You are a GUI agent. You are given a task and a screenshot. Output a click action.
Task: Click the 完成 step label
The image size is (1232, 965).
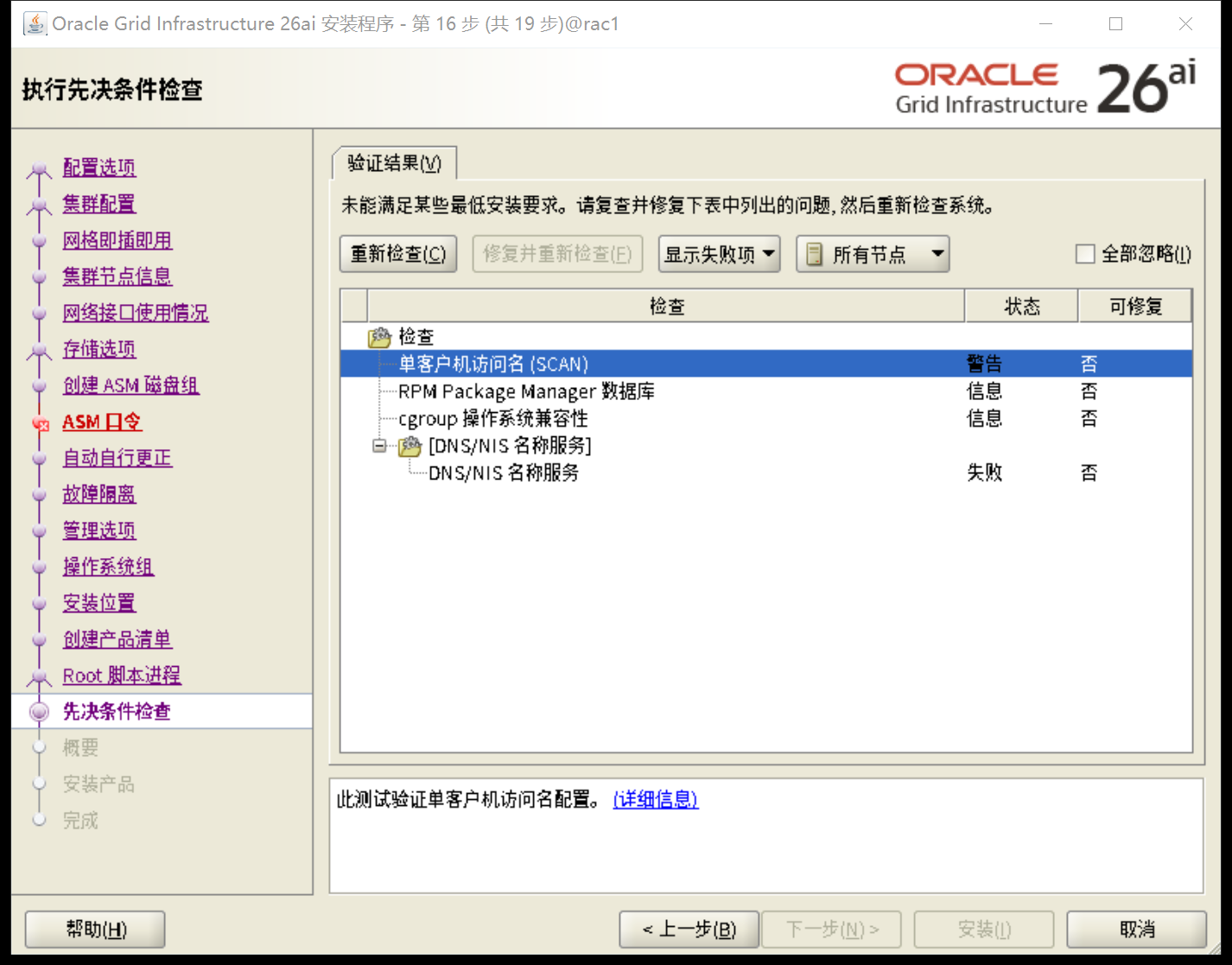coord(80,821)
